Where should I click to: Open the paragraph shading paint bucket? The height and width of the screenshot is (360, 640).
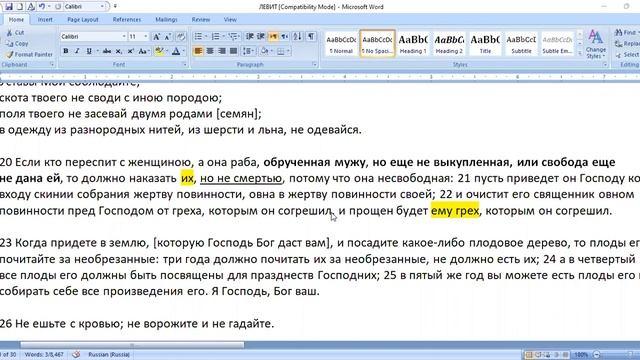coord(264,51)
